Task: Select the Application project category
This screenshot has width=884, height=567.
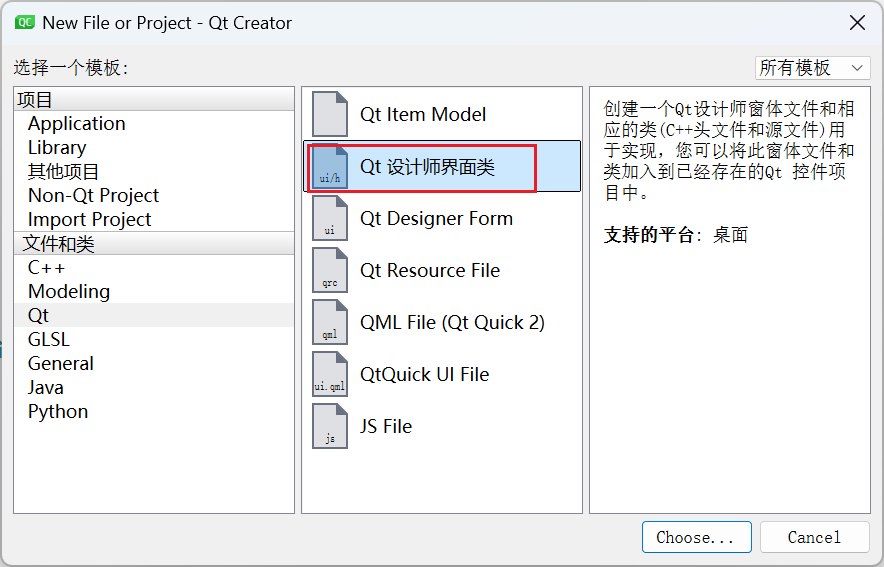Action: [154, 123]
